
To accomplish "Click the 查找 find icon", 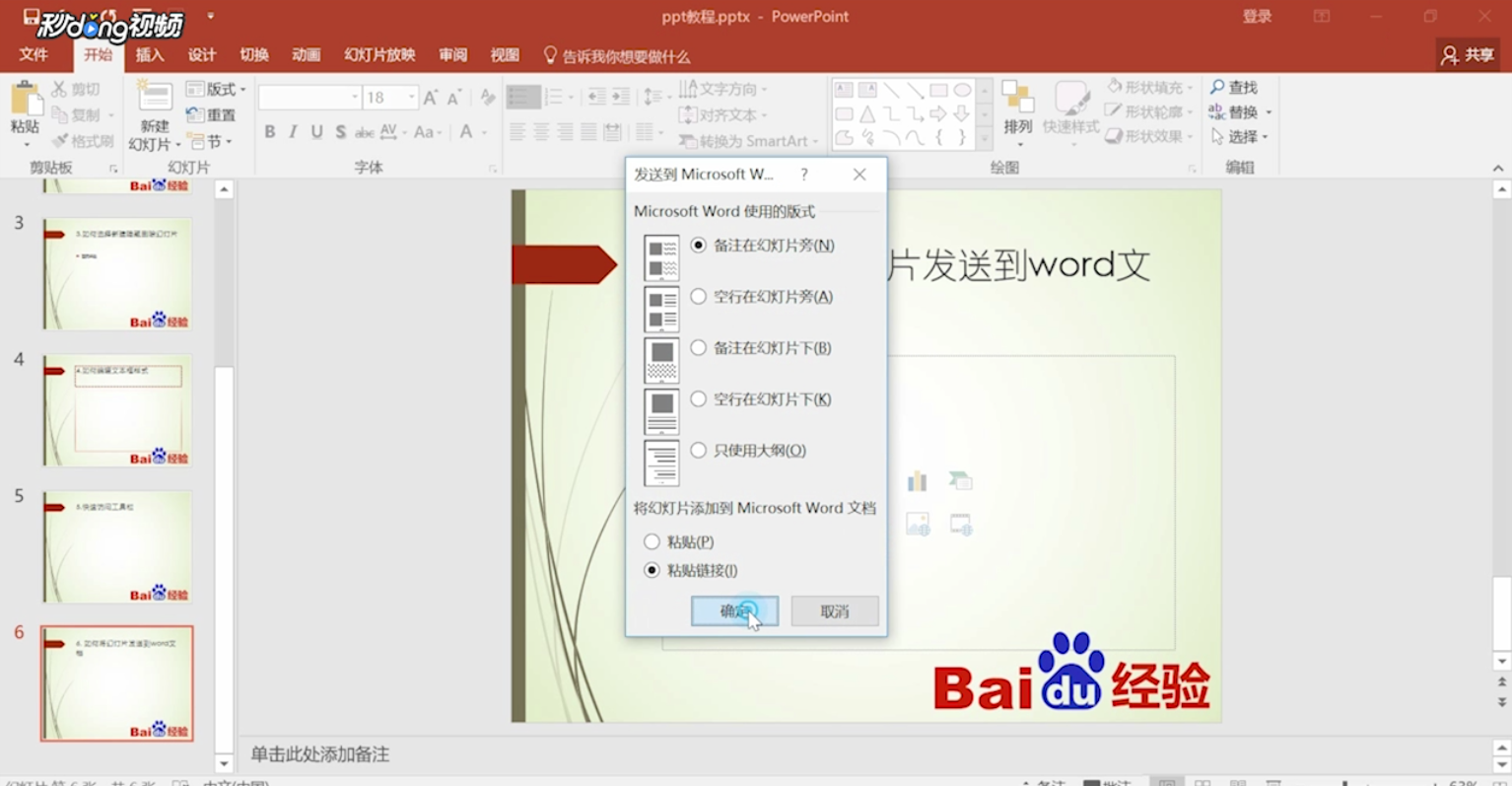I will point(1234,88).
